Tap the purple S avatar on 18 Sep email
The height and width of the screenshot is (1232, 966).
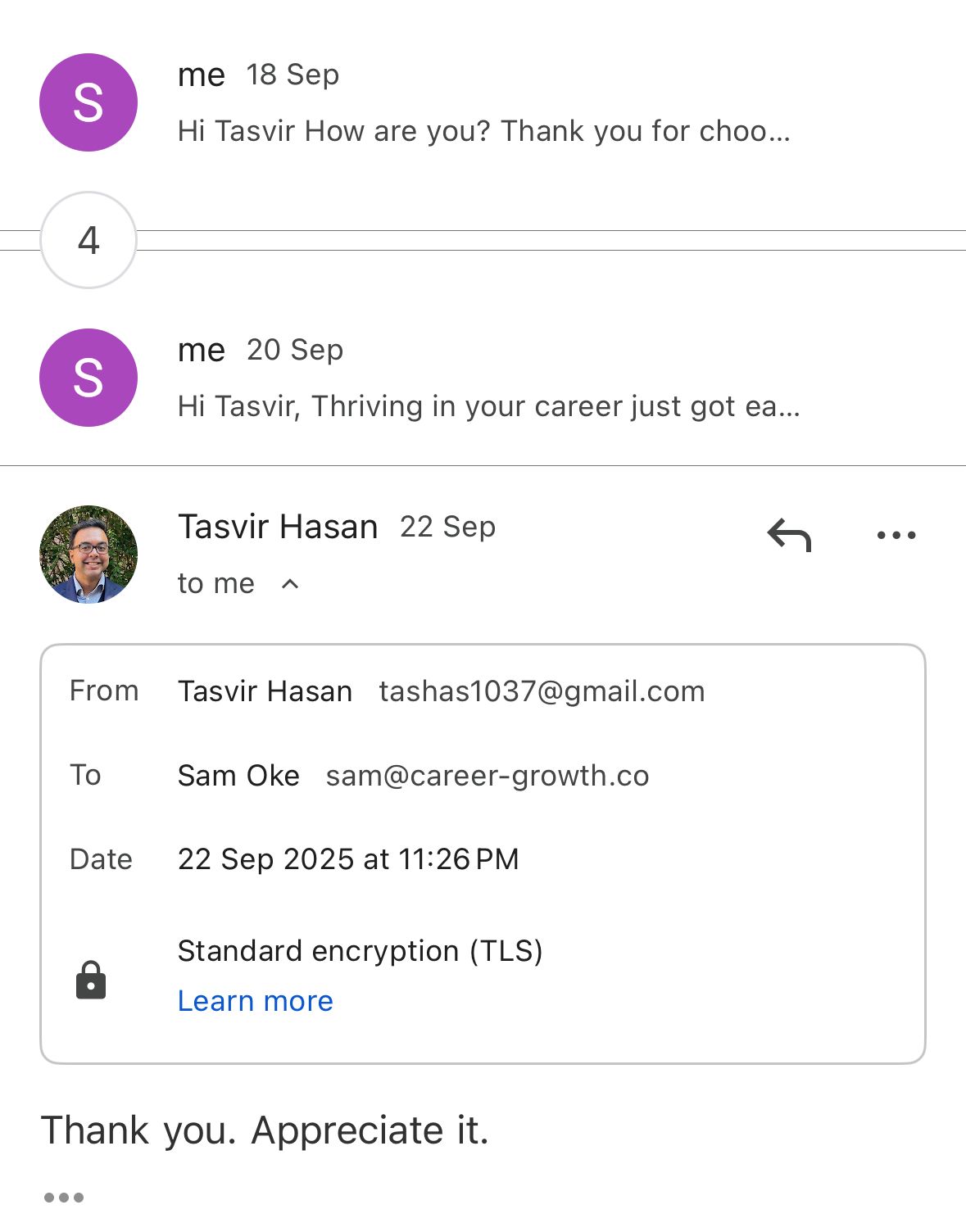[x=88, y=102]
